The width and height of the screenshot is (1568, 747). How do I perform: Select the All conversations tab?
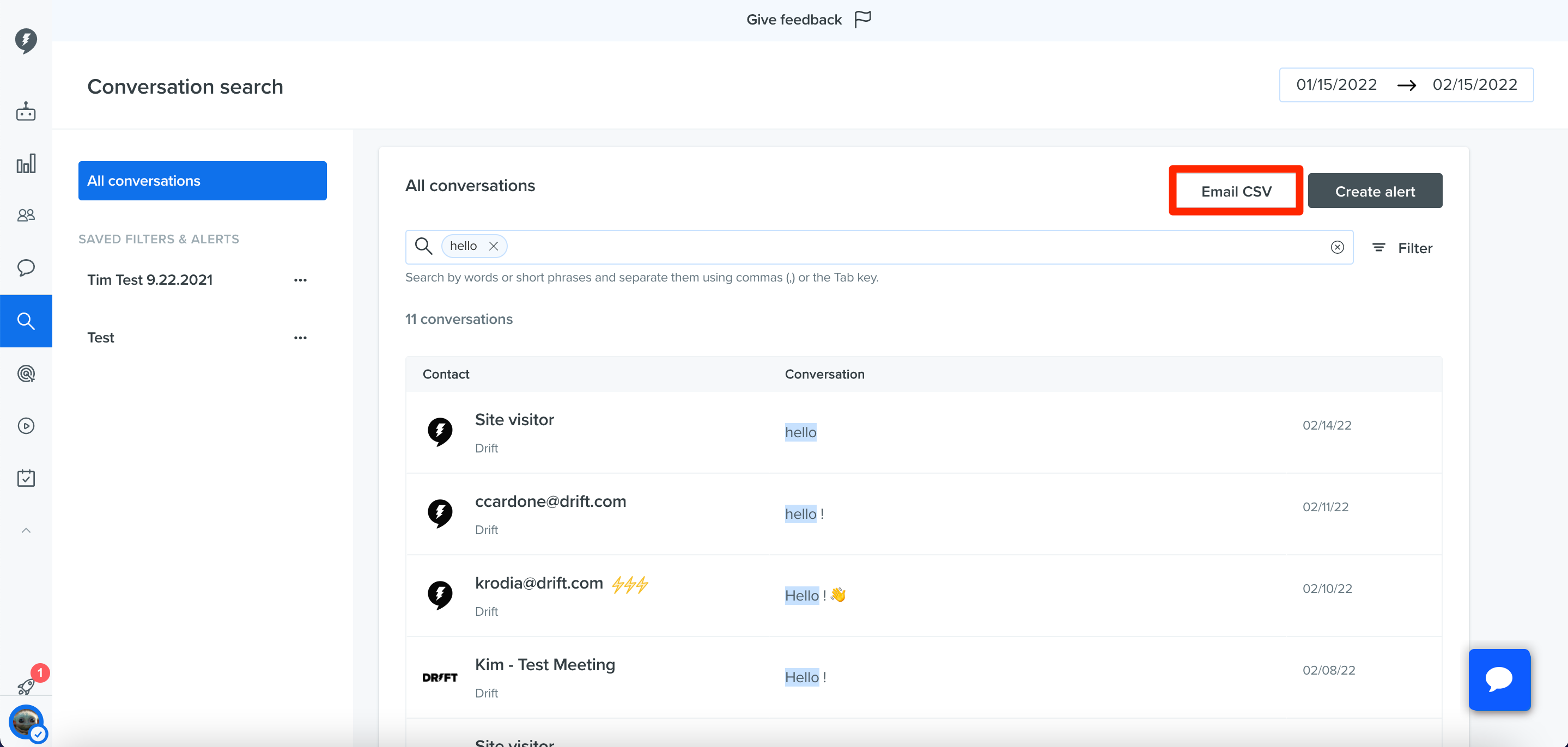pos(203,181)
